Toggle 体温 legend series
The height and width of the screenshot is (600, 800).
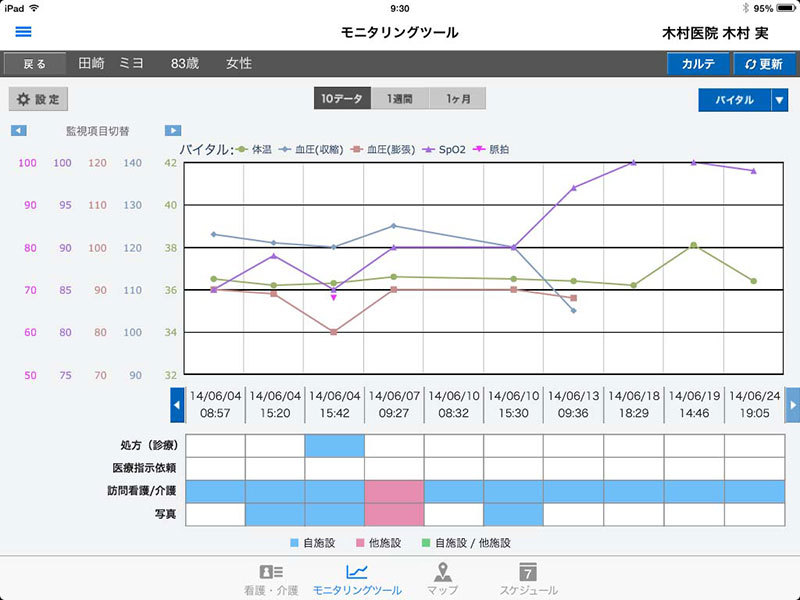point(254,149)
